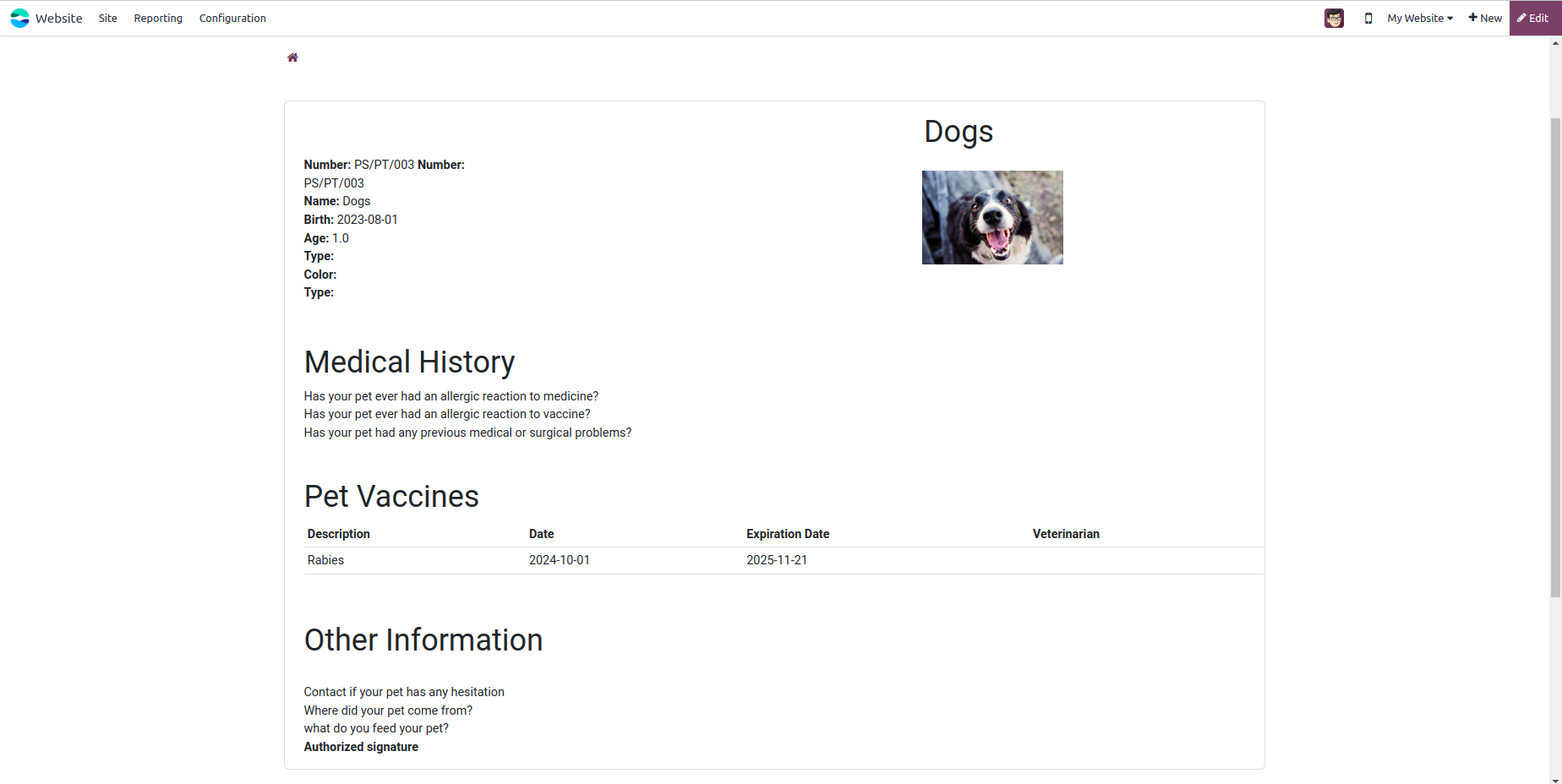This screenshot has width=1562, height=784.
Task: Click the user avatar icon
Action: [1334, 18]
